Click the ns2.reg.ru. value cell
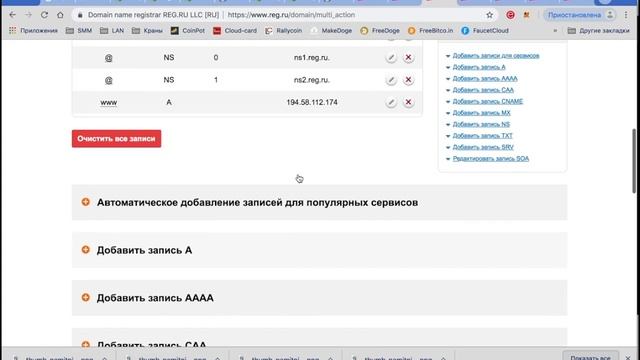This screenshot has width=640, height=360. click(x=312, y=80)
